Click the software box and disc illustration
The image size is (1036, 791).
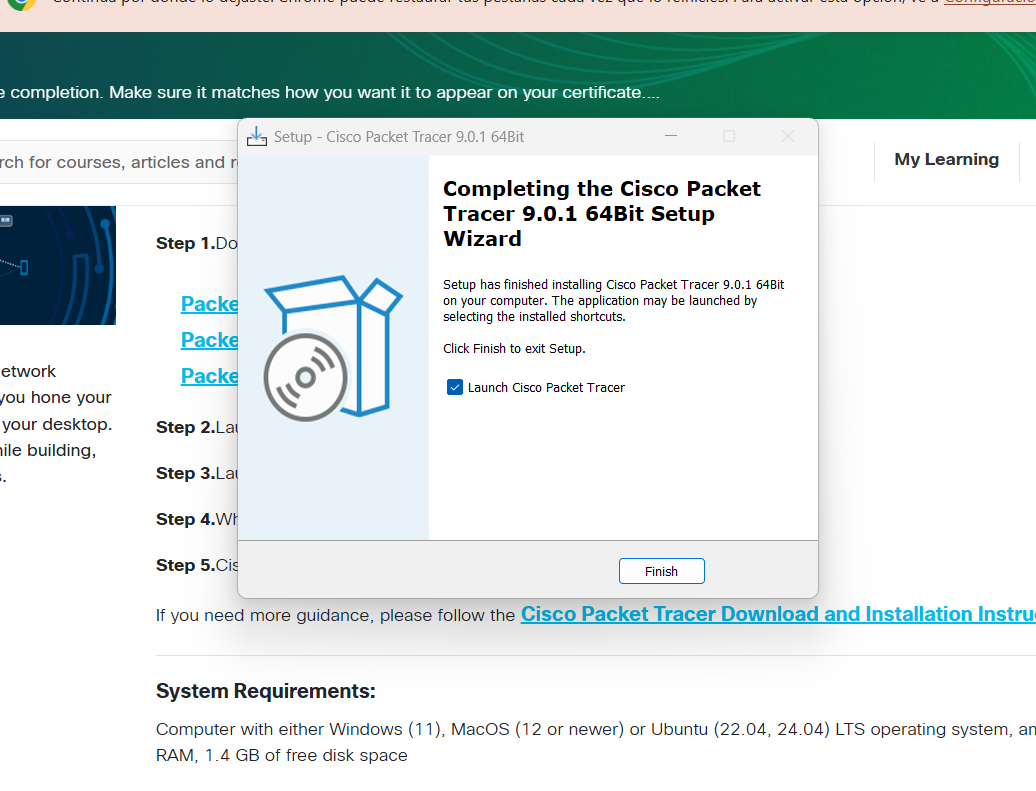point(333,348)
